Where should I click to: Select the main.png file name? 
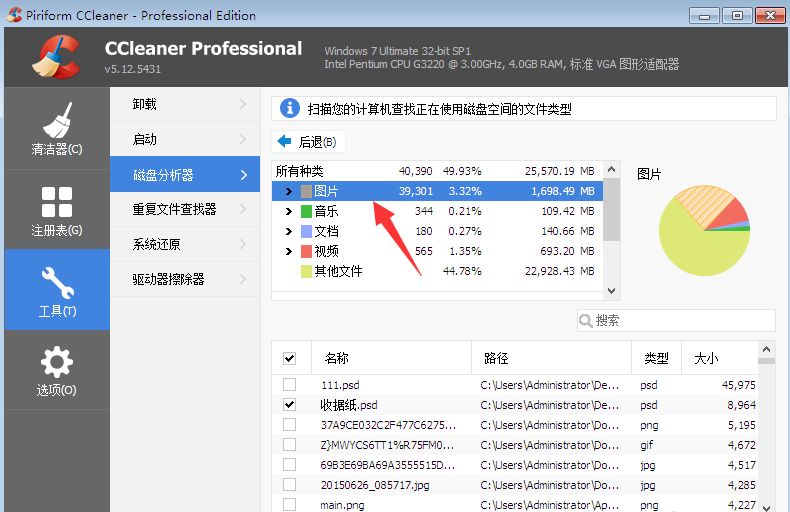[x=342, y=505]
